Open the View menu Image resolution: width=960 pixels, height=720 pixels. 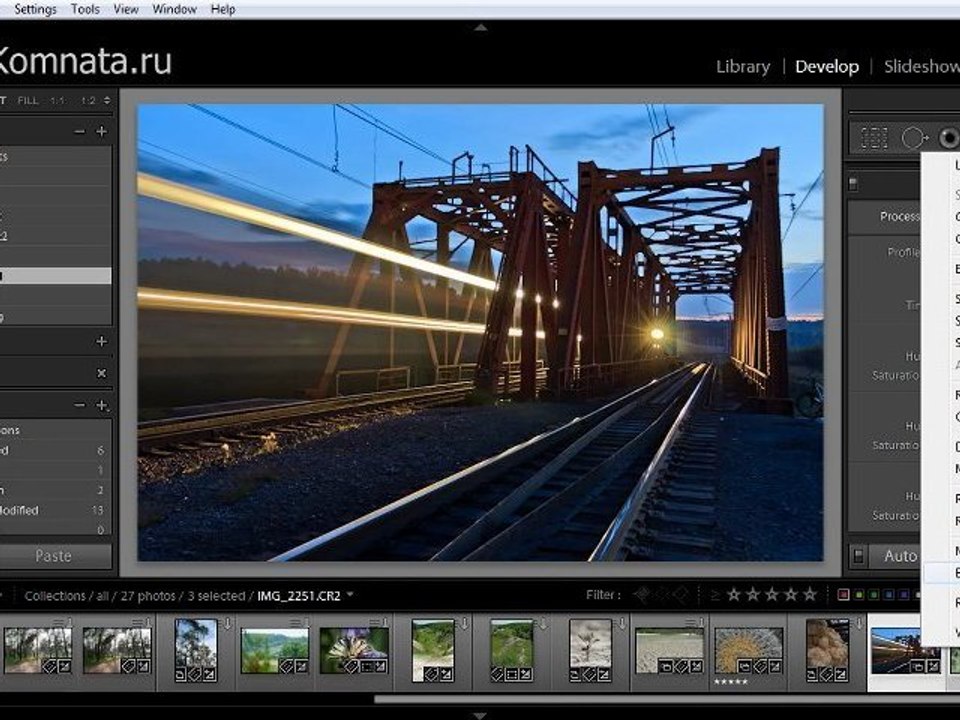(x=126, y=9)
